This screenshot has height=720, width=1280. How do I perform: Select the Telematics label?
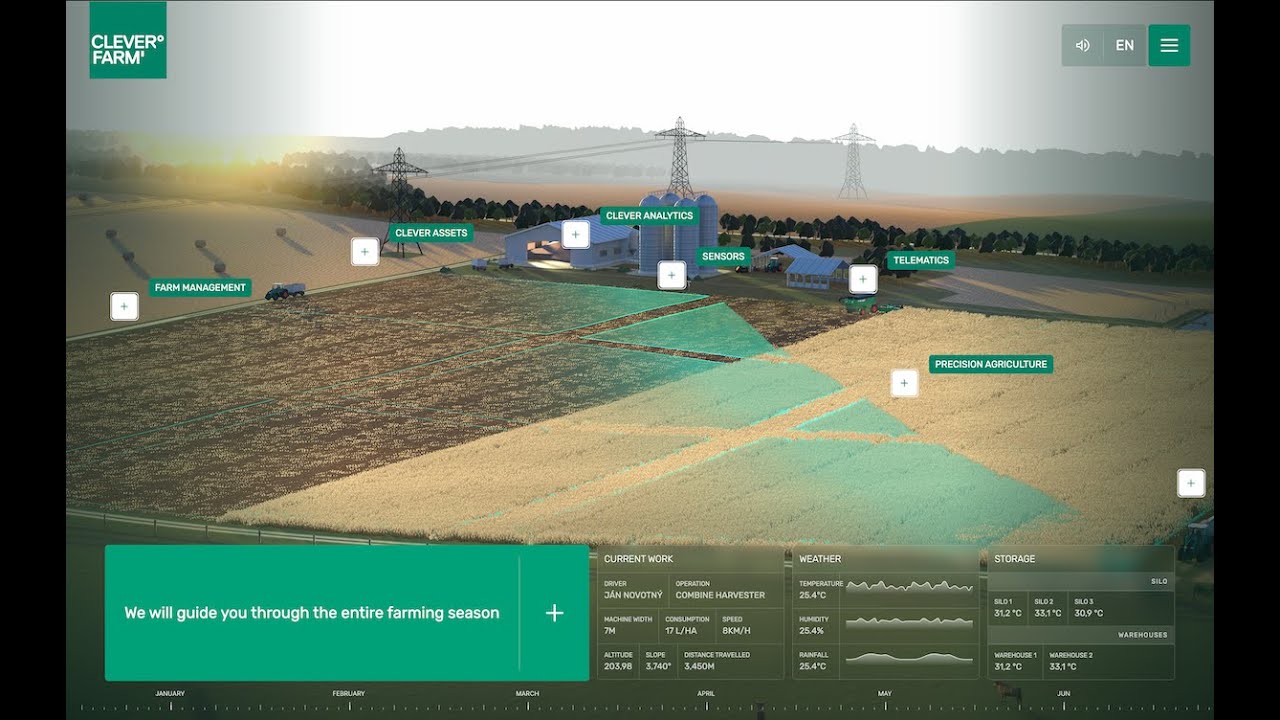921,260
